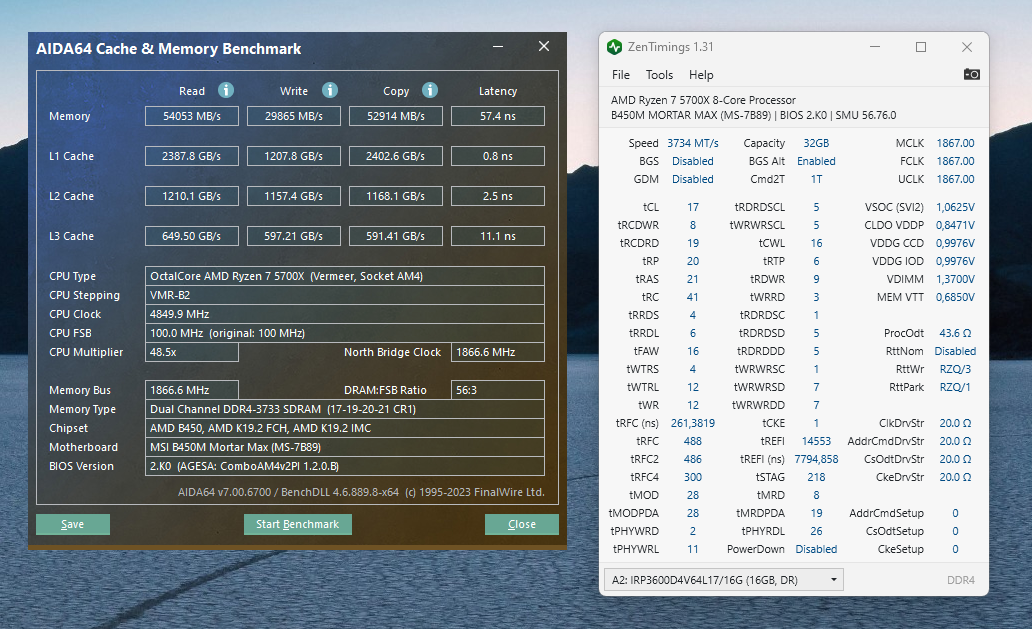The image size is (1032, 629).
Task: Click the Memory Bus field 1866.6 MHz
Action: pyautogui.click(x=192, y=390)
